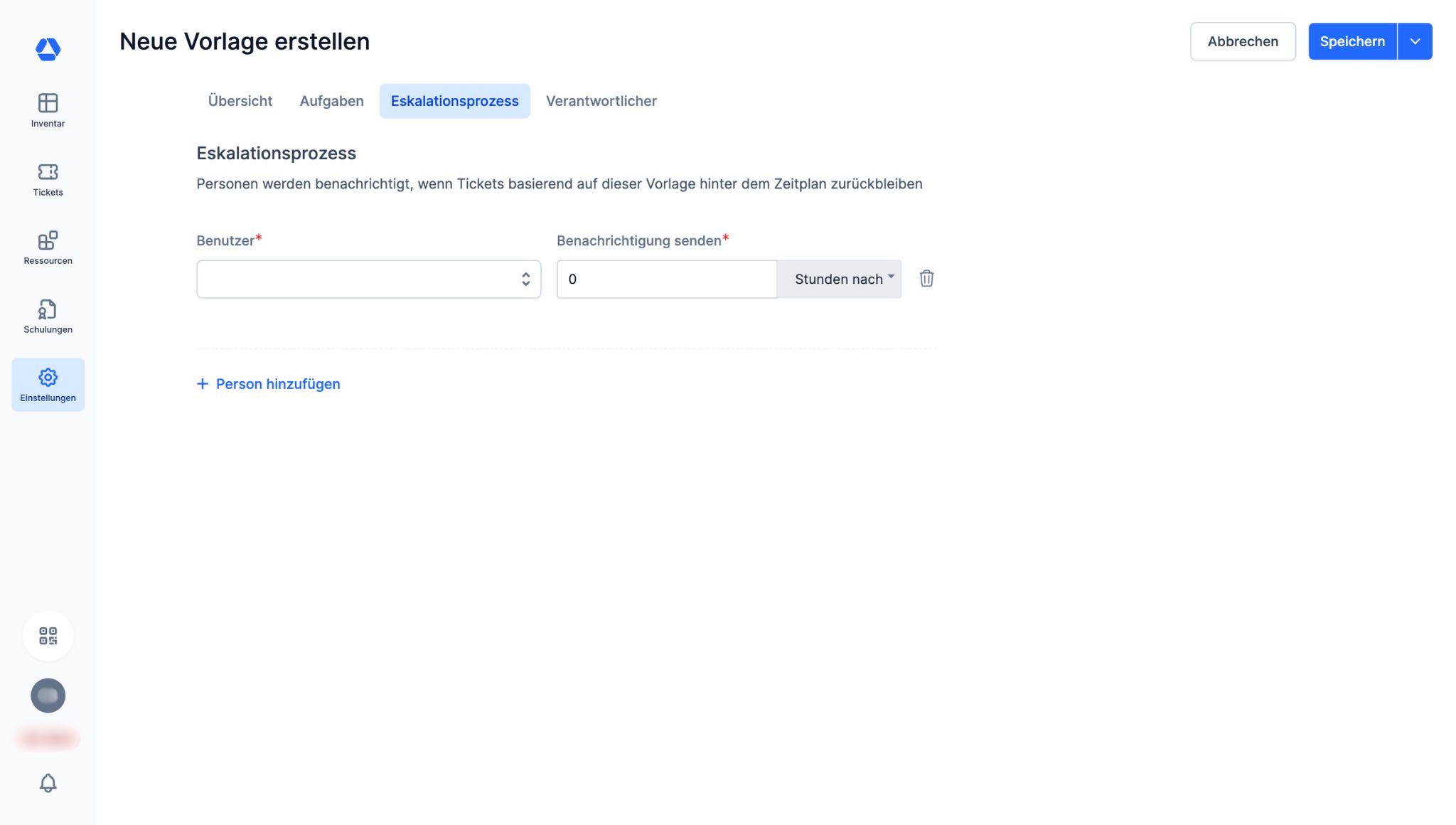This screenshot has width=1456, height=825.
Task: Focus the Benachrichtigung senden number field
Action: [x=666, y=279]
